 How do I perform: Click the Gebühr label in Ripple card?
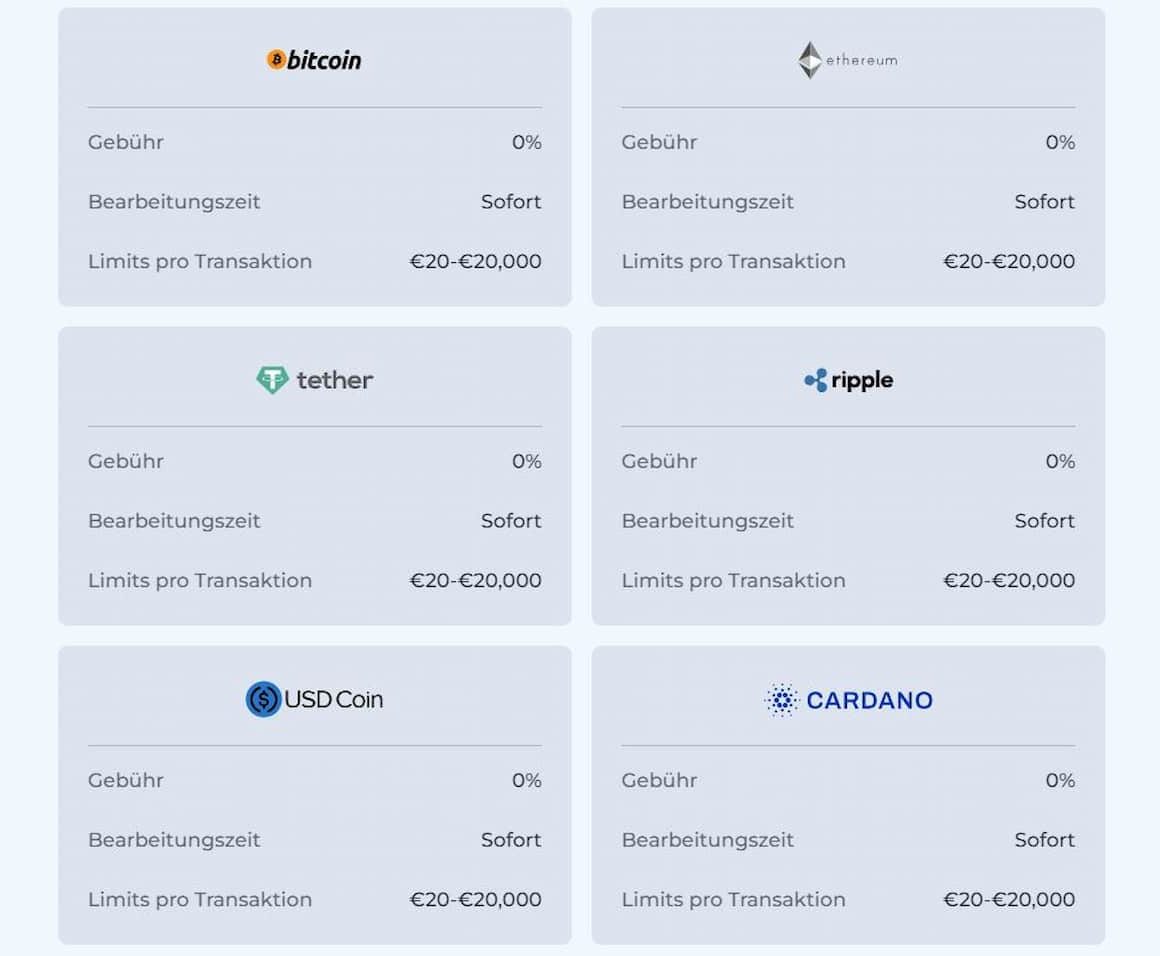click(659, 461)
